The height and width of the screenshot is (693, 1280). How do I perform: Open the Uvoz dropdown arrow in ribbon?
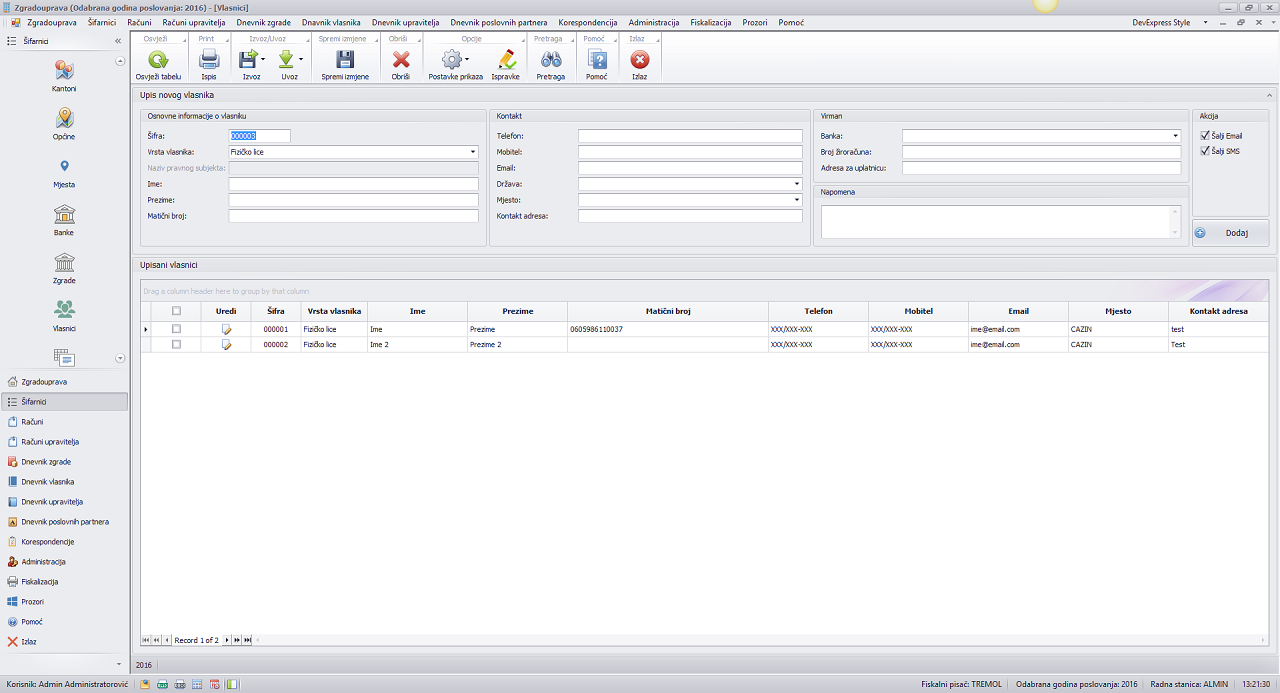tap(301, 60)
